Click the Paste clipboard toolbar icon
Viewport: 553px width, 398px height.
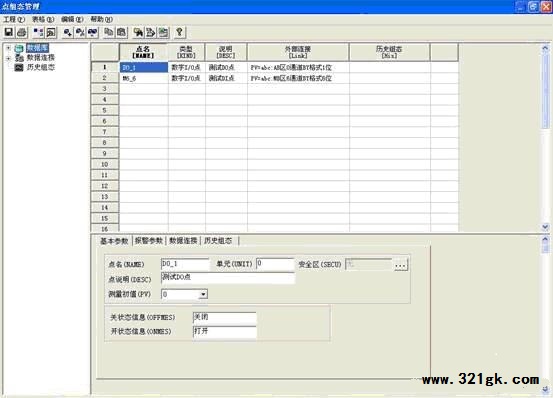click(122, 32)
